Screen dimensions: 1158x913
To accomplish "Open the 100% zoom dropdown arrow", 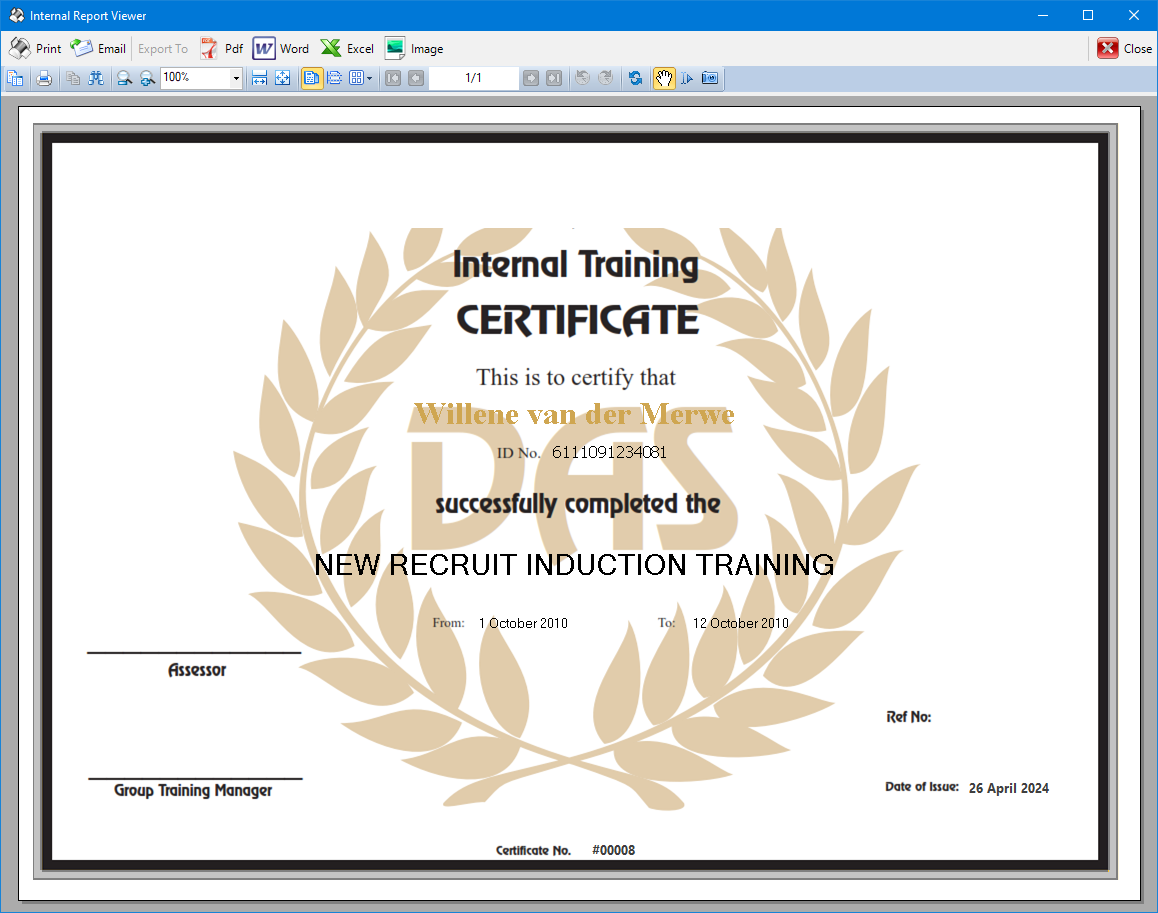I will [x=236, y=78].
